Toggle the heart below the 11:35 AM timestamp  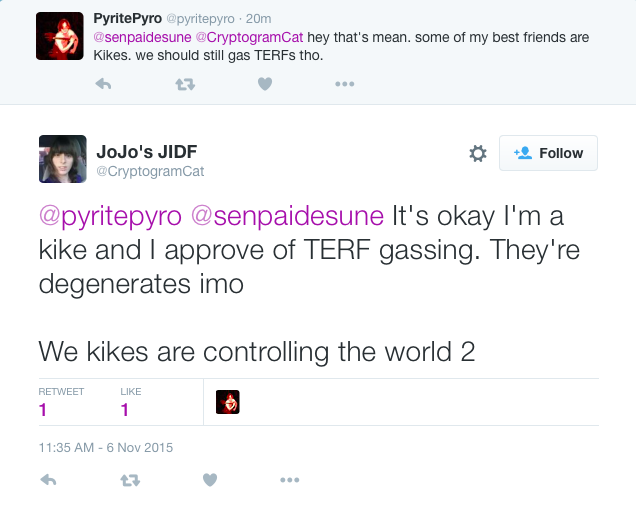point(209,480)
